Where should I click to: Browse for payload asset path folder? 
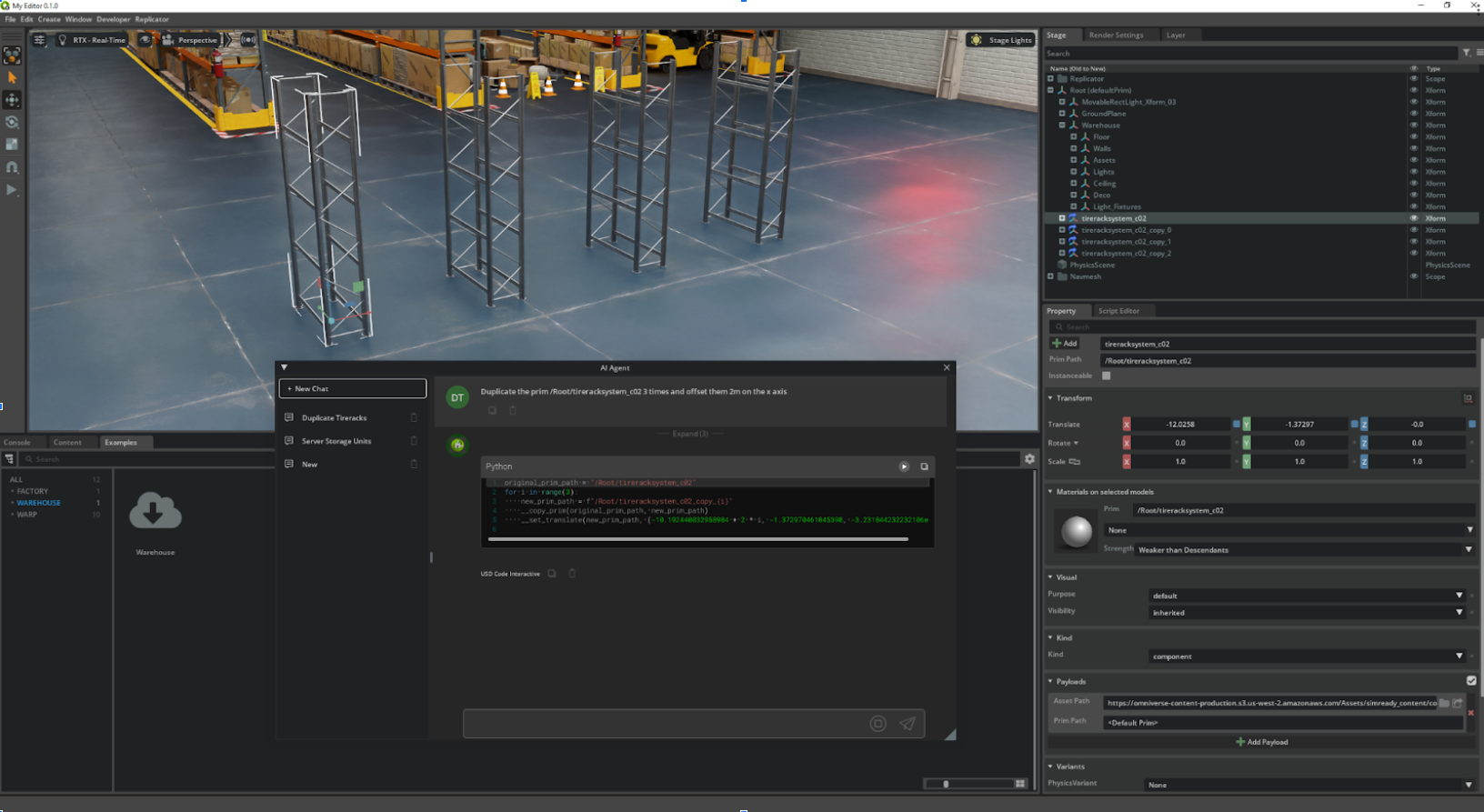1444,703
